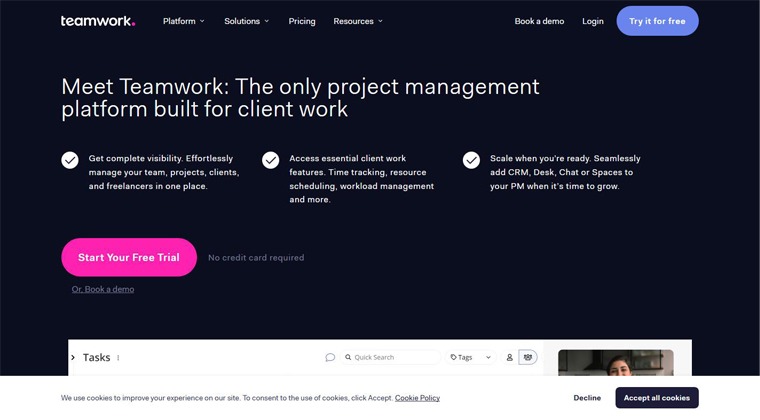Open the Tags dropdown

click(x=471, y=358)
